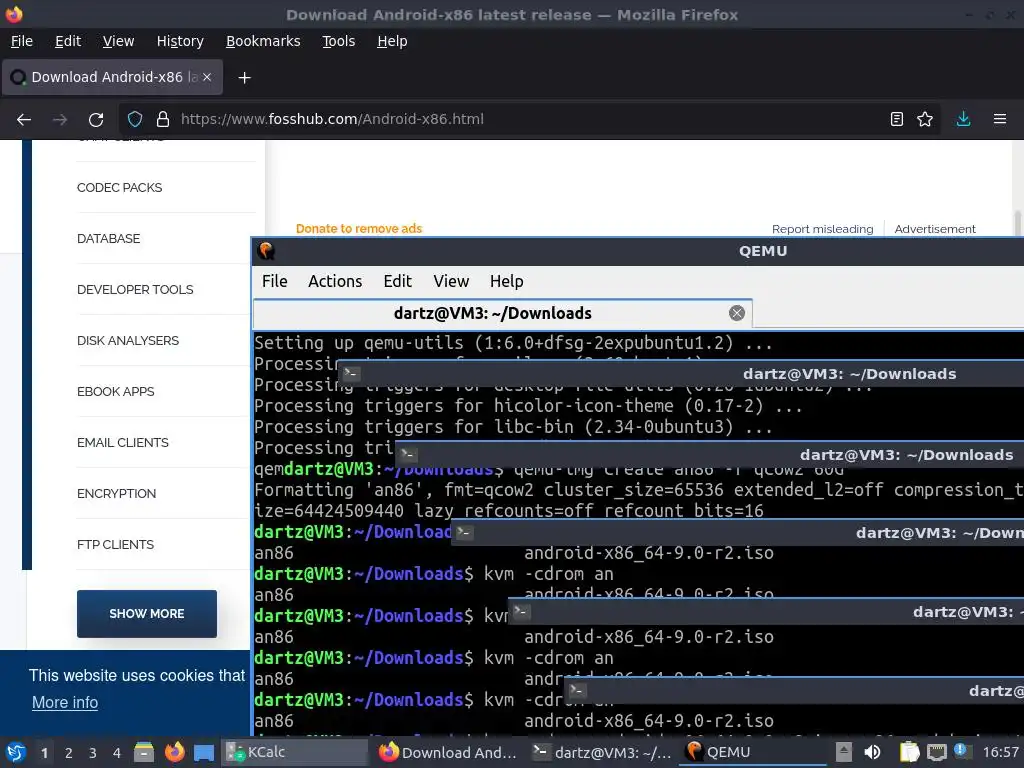Open a new Firefox tab with plus
1024x768 pixels.
[x=244, y=78]
